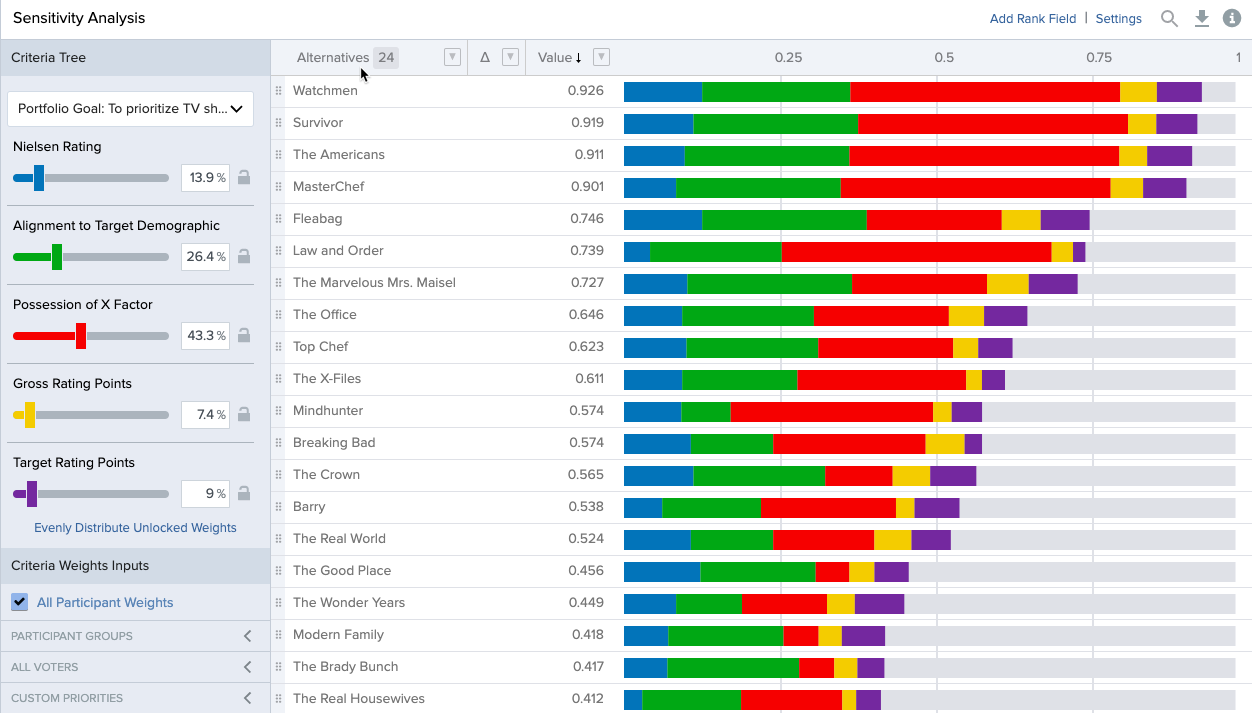1252x713 pixels.
Task: Select the drag handle beside Fleabag
Action: [278, 219]
